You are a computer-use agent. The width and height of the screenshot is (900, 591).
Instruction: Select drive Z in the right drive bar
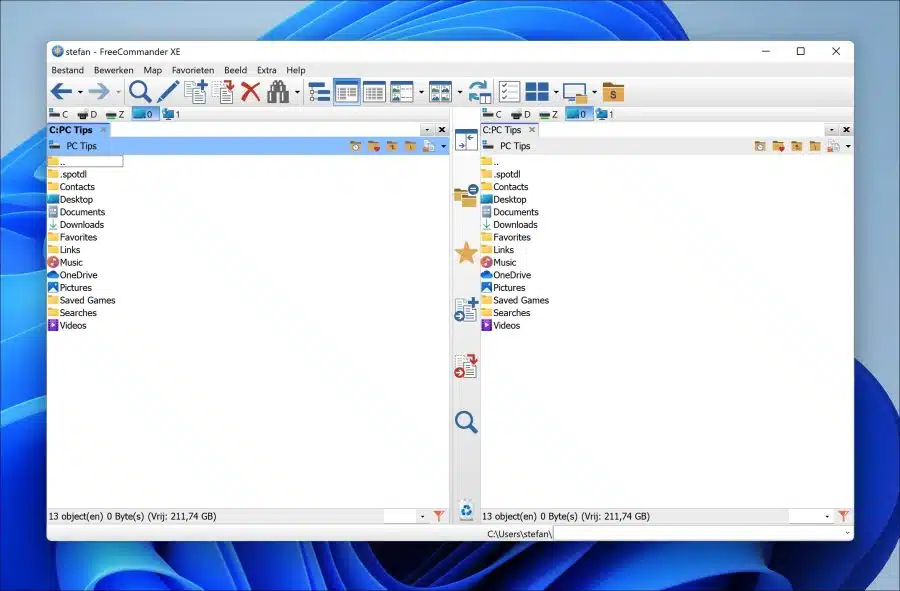click(549, 114)
